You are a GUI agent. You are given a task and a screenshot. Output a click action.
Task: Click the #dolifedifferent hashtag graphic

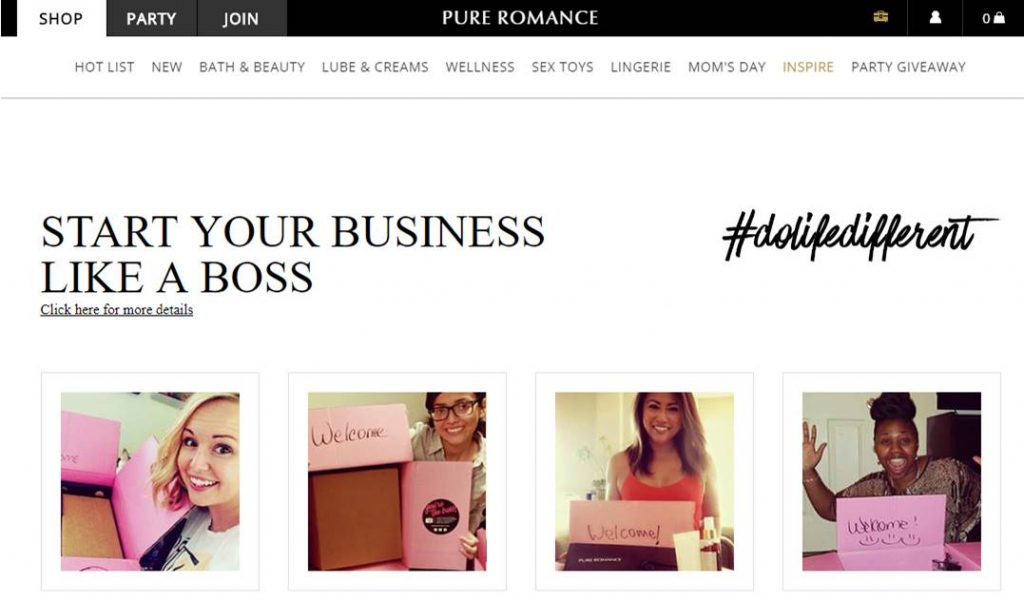click(861, 235)
